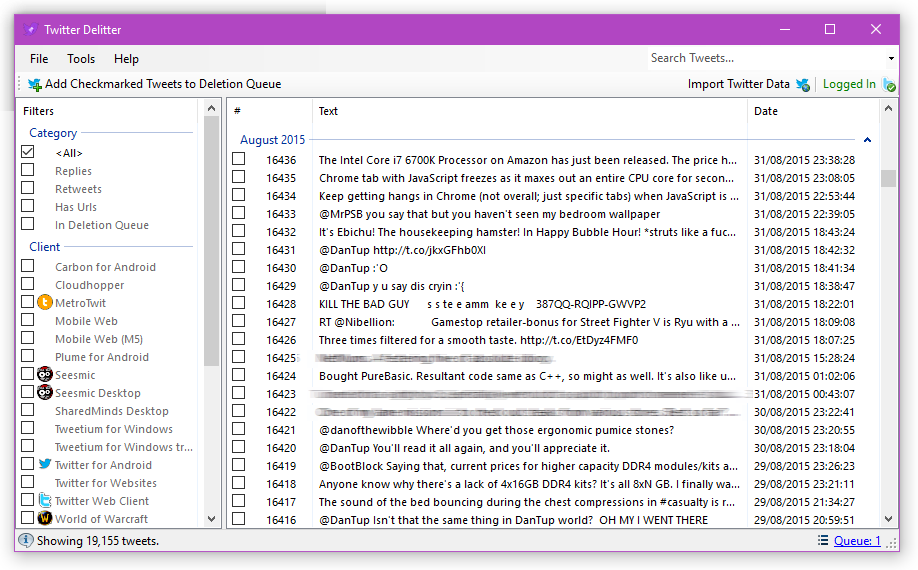The width and height of the screenshot is (918, 570).
Task: Open the Search Tweets dropdown arrow
Action: pos(891,59)
